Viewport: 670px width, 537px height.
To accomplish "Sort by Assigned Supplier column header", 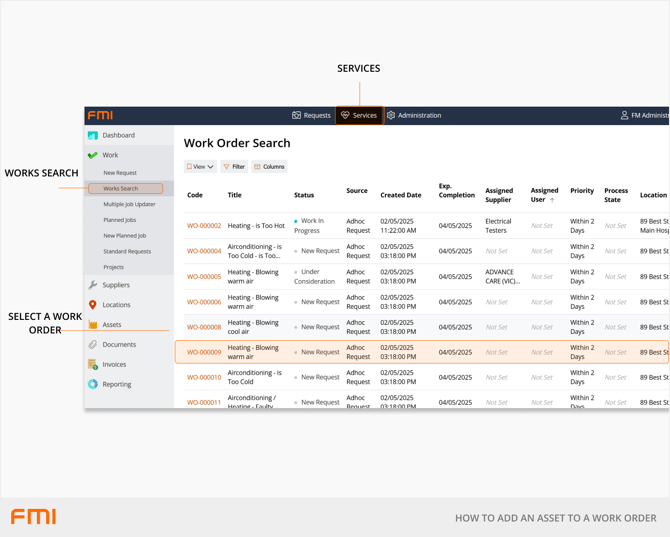I will pyautogui.click(x=499, y=195).
